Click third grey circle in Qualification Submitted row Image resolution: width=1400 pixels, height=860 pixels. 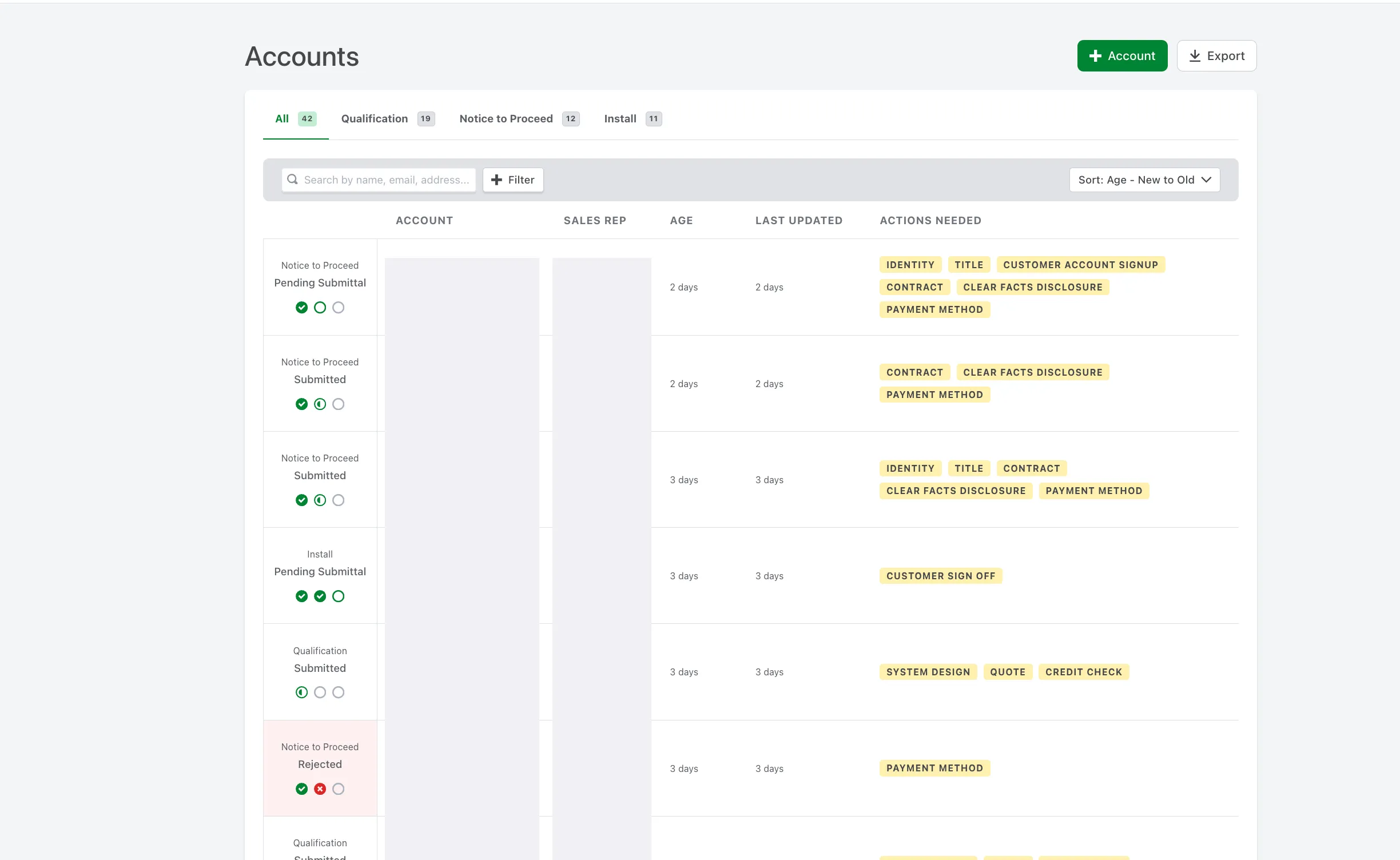coord(338,692)
